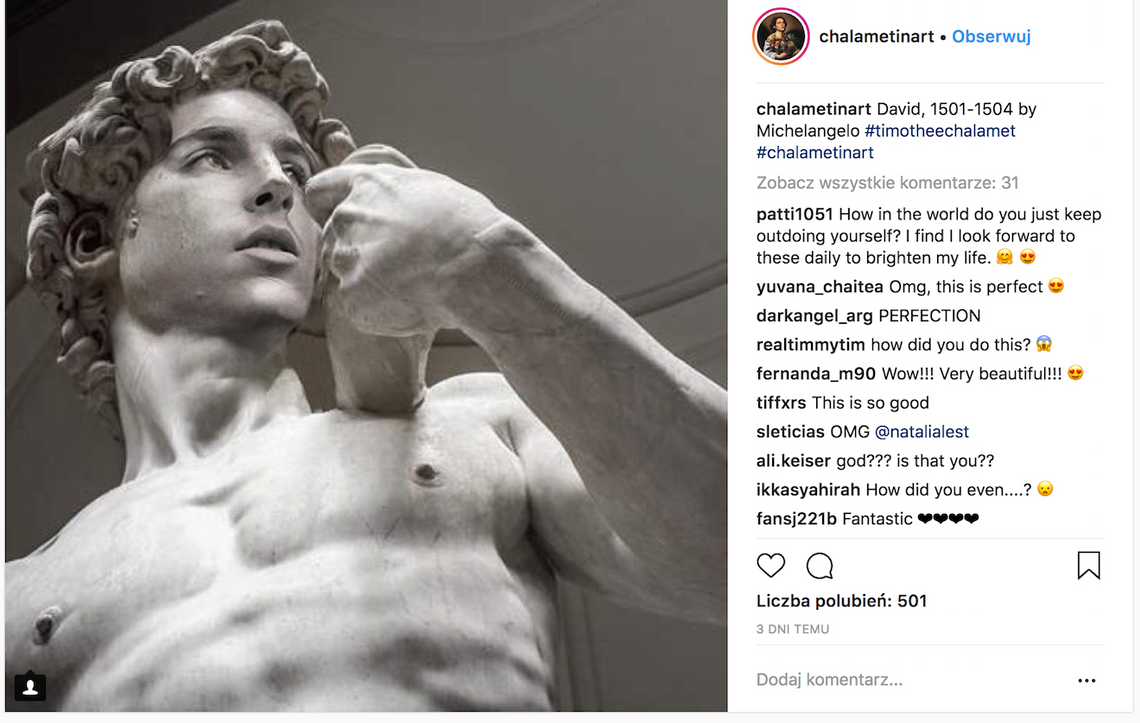Visit the @natalialest mention

point(922,432)
